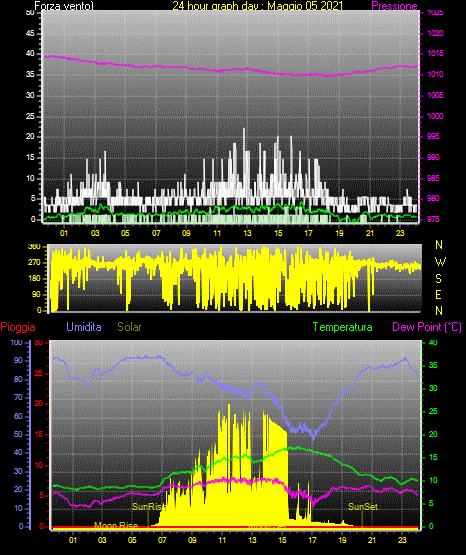
Task: Click the white 'Forza vento)' legend label
Action: pyautogui.click(x=64, y=6)
